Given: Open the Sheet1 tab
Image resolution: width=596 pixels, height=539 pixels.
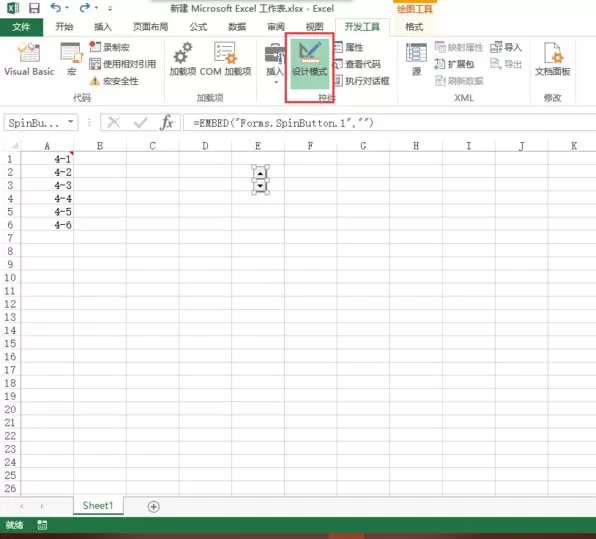Looking at the screenshot, I should coord(98,506).
